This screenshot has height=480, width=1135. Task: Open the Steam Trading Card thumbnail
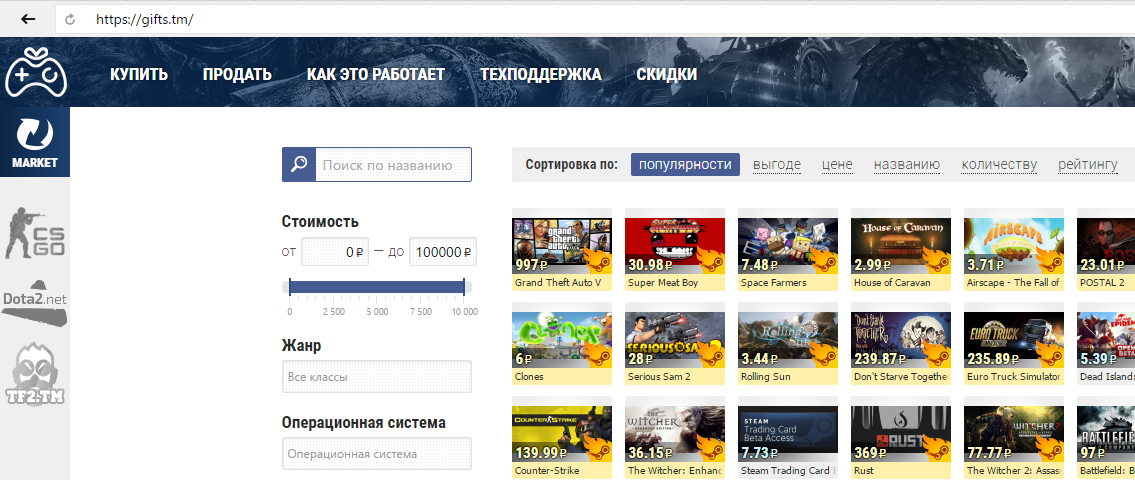[788, 434]
